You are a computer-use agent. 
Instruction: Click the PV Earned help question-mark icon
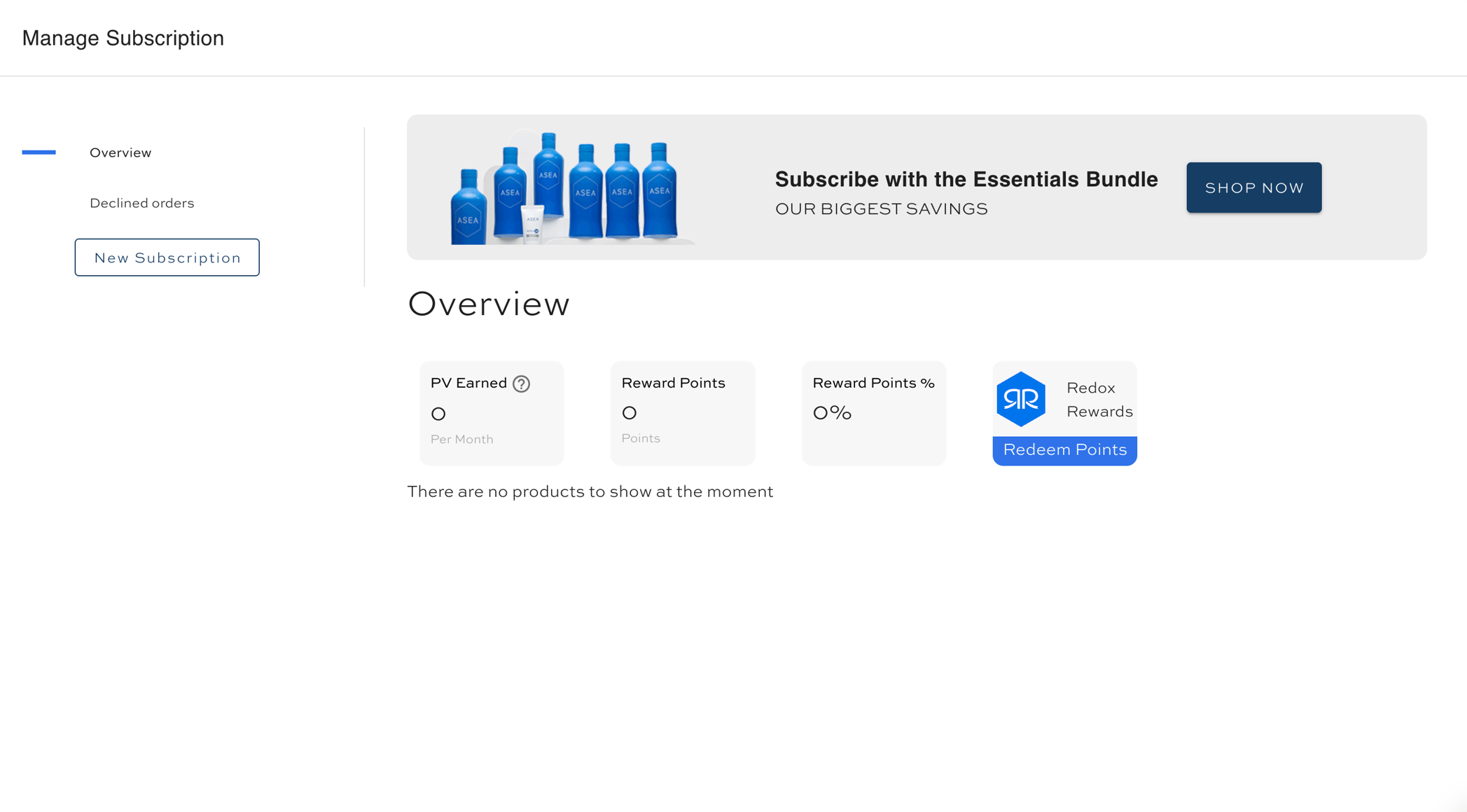tap(521, 384)
